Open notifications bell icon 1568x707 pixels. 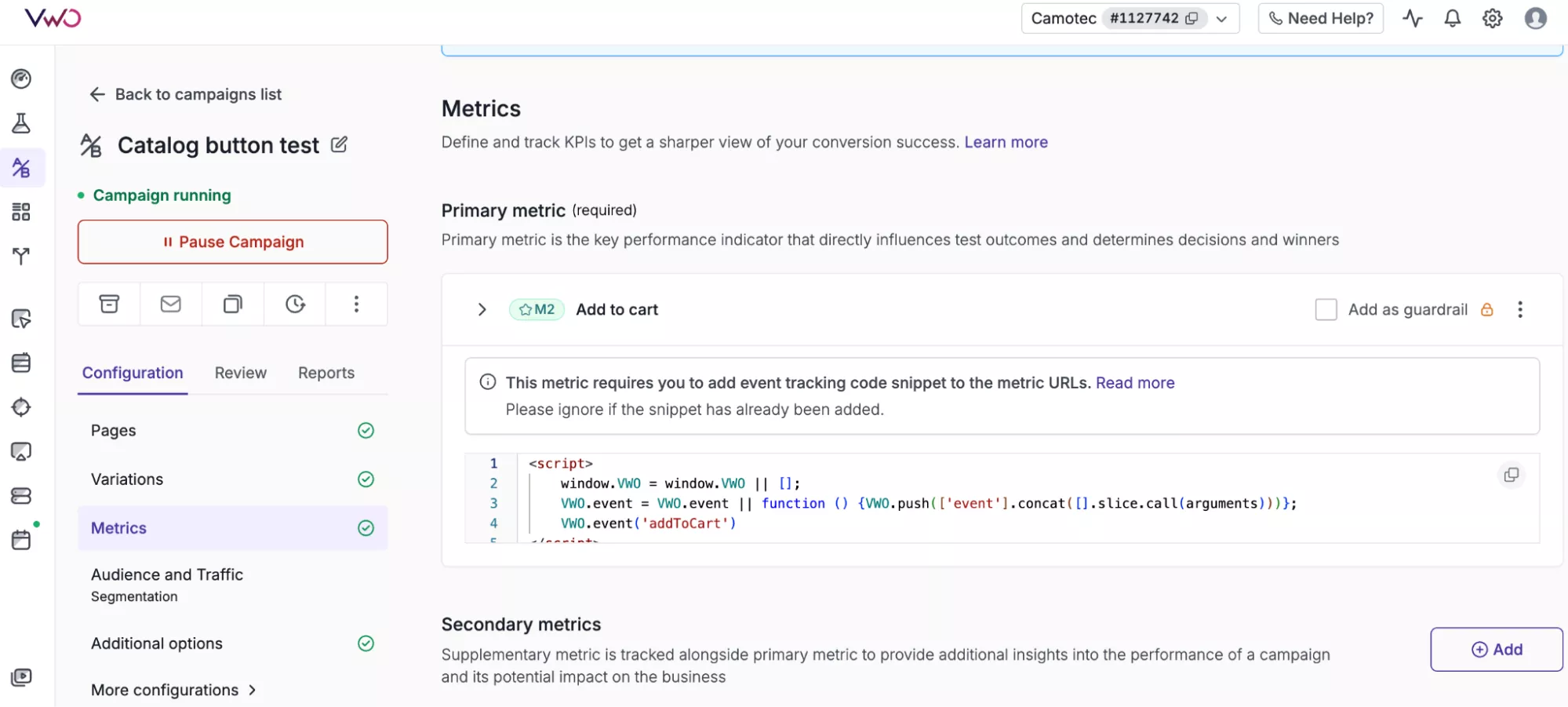point(1452,18)
